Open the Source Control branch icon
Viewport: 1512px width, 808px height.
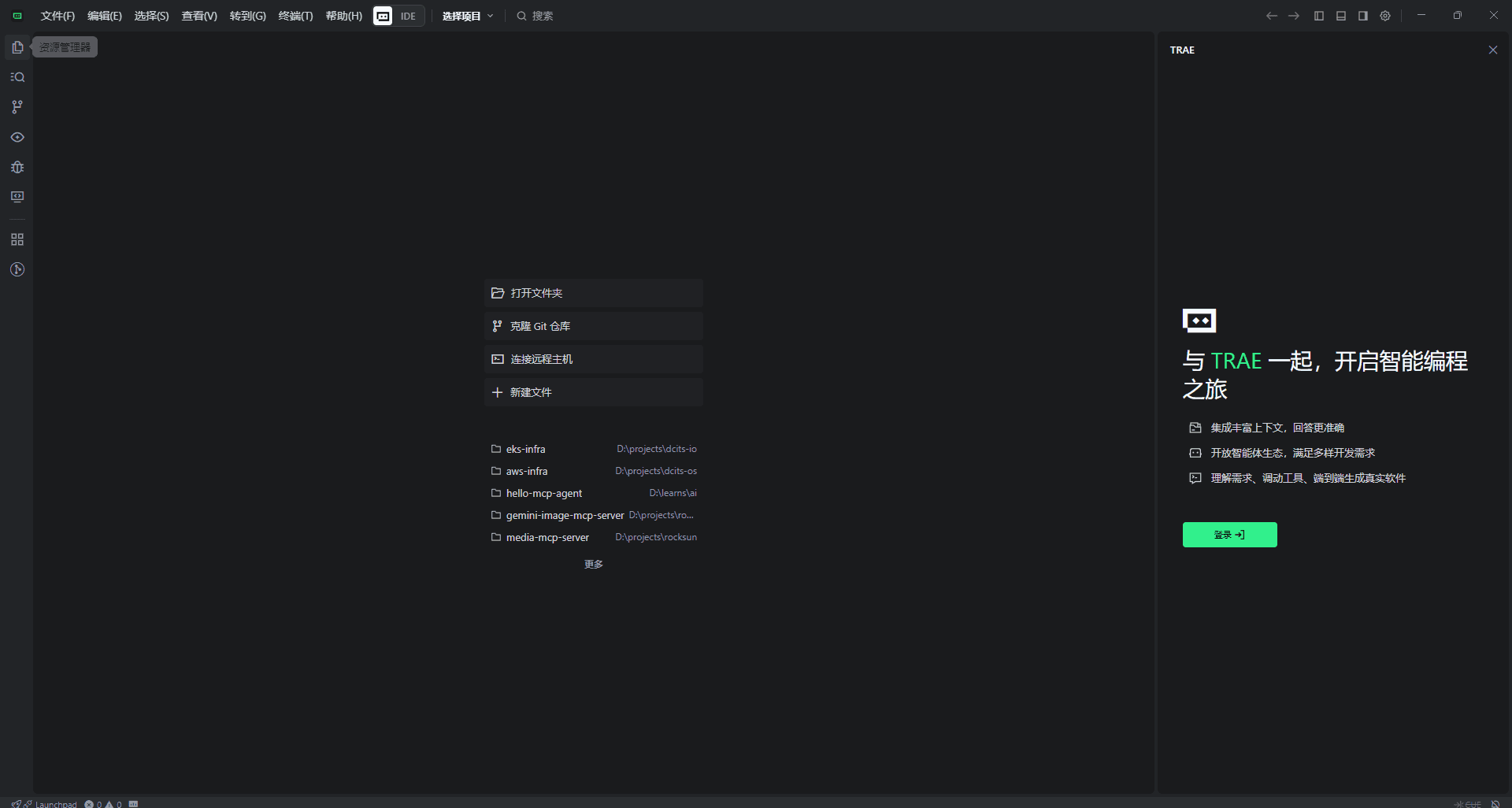17,107
